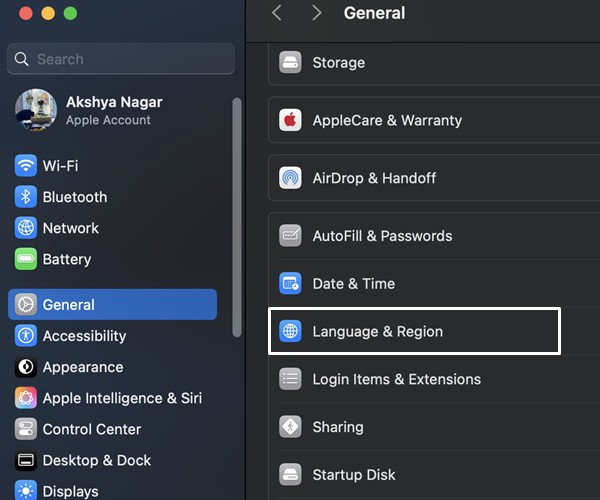Select Wi-Fi label in sidebar
The width and height of the screenshot is (600, 500).
pos(60,166)
